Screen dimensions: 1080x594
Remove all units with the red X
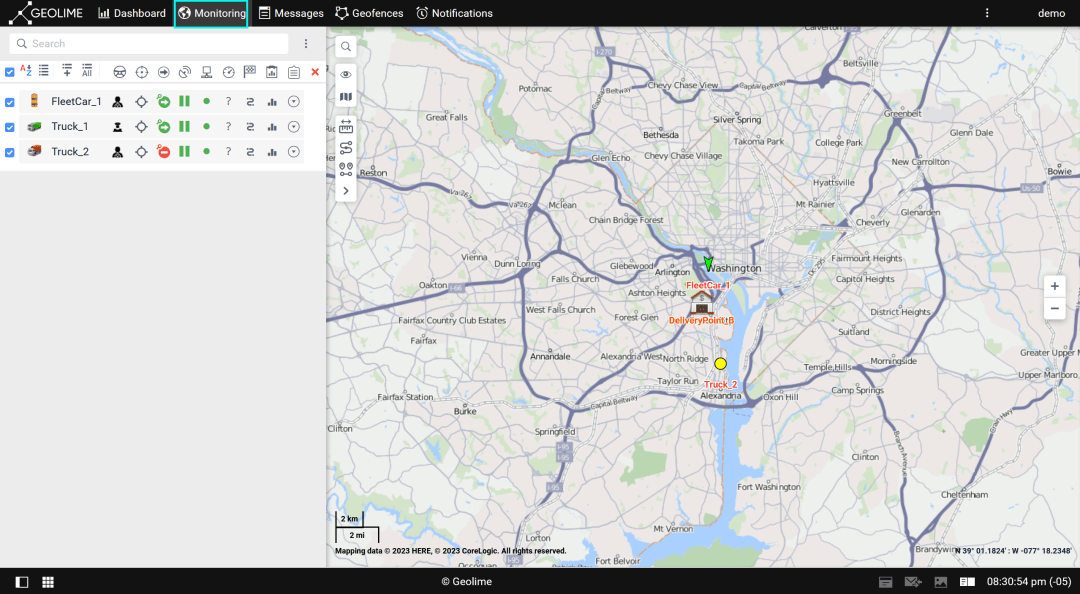click(315, 72)
